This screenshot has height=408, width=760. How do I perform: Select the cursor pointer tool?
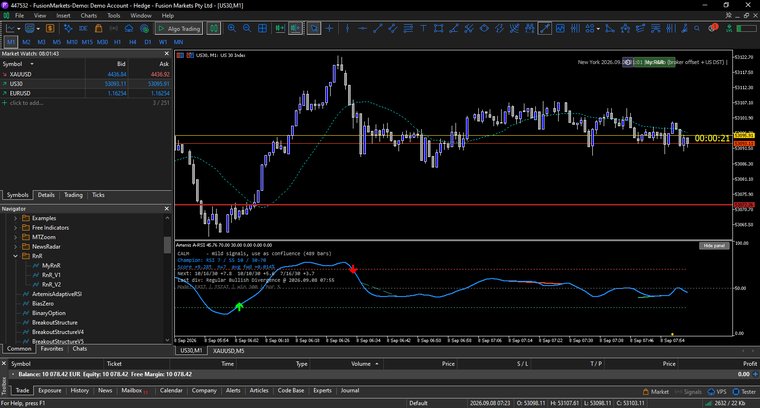pos(314,29)
